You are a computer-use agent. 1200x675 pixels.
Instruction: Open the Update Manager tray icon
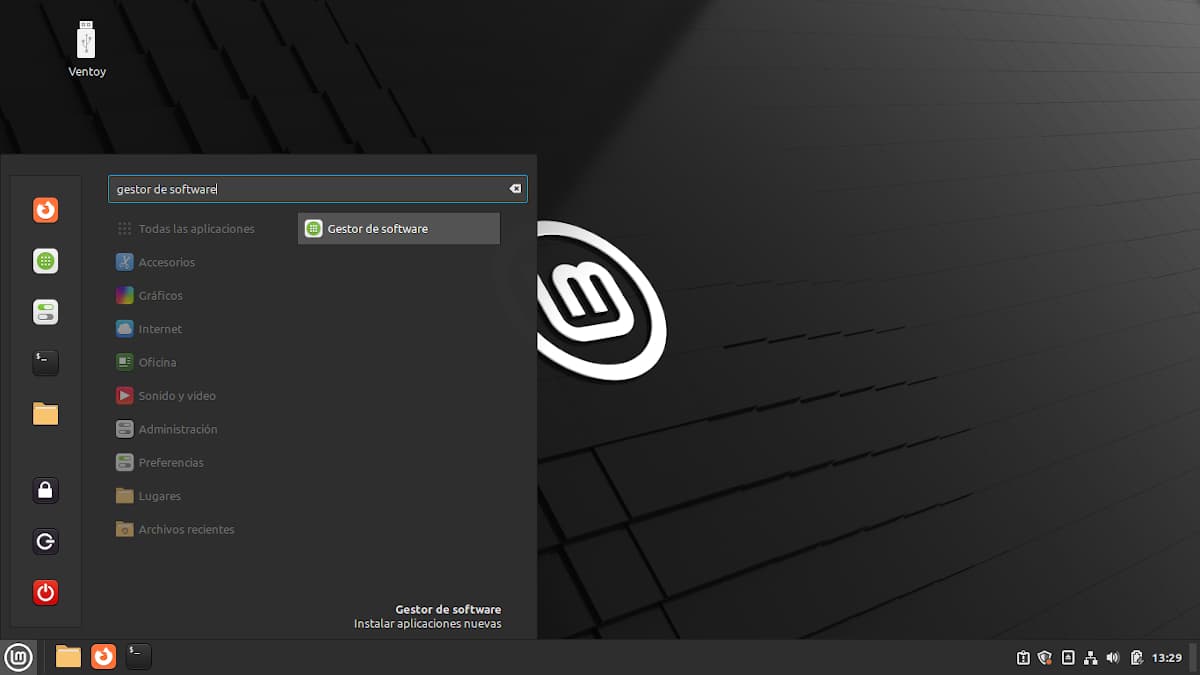coord(1023,658)
